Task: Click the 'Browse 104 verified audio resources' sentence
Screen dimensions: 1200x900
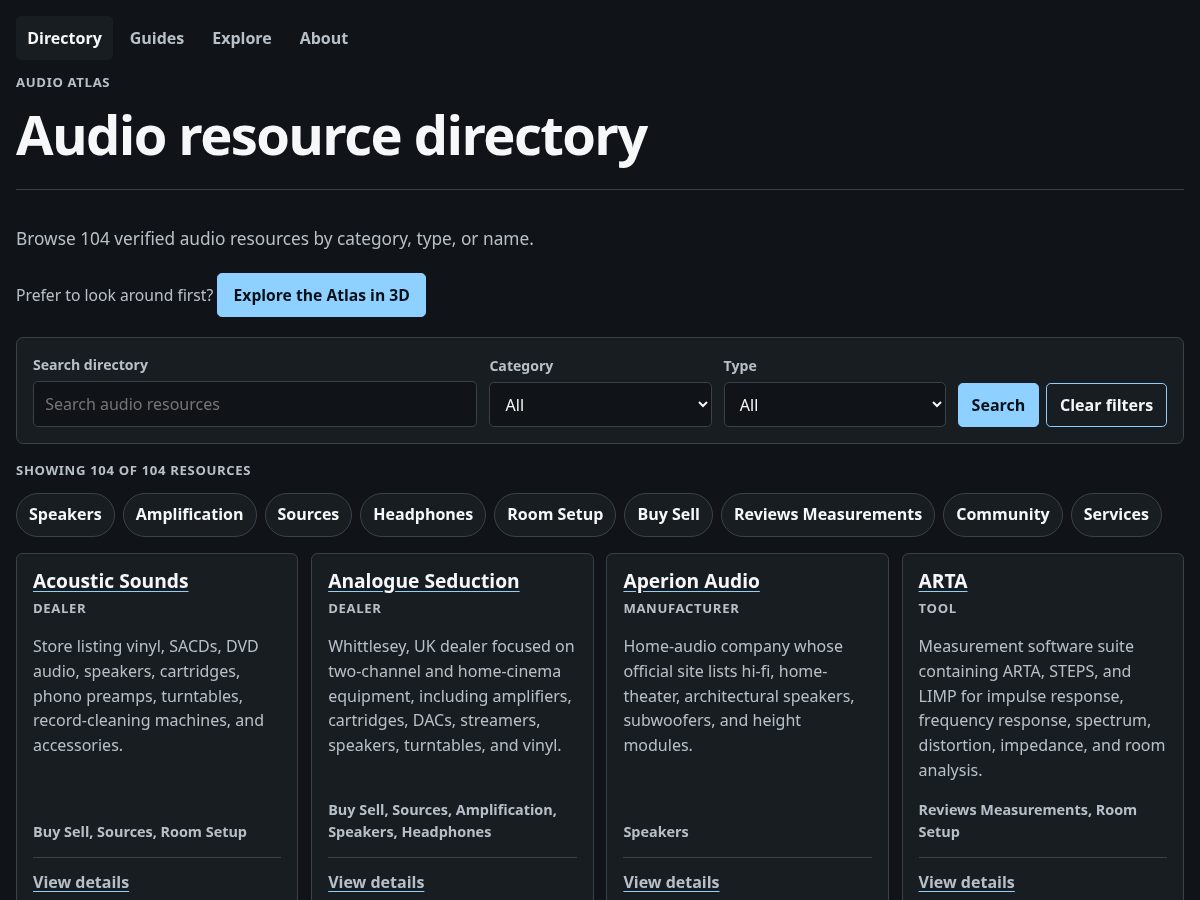Action: (275, 239)
